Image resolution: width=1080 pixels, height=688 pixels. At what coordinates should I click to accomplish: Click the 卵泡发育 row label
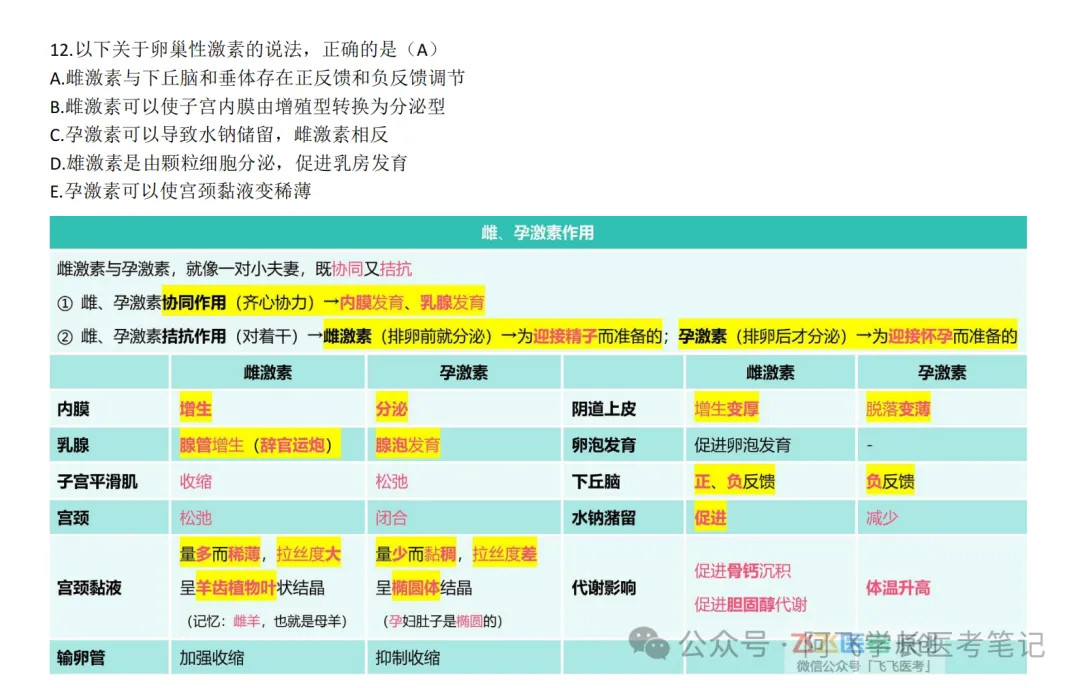point(603,445)
